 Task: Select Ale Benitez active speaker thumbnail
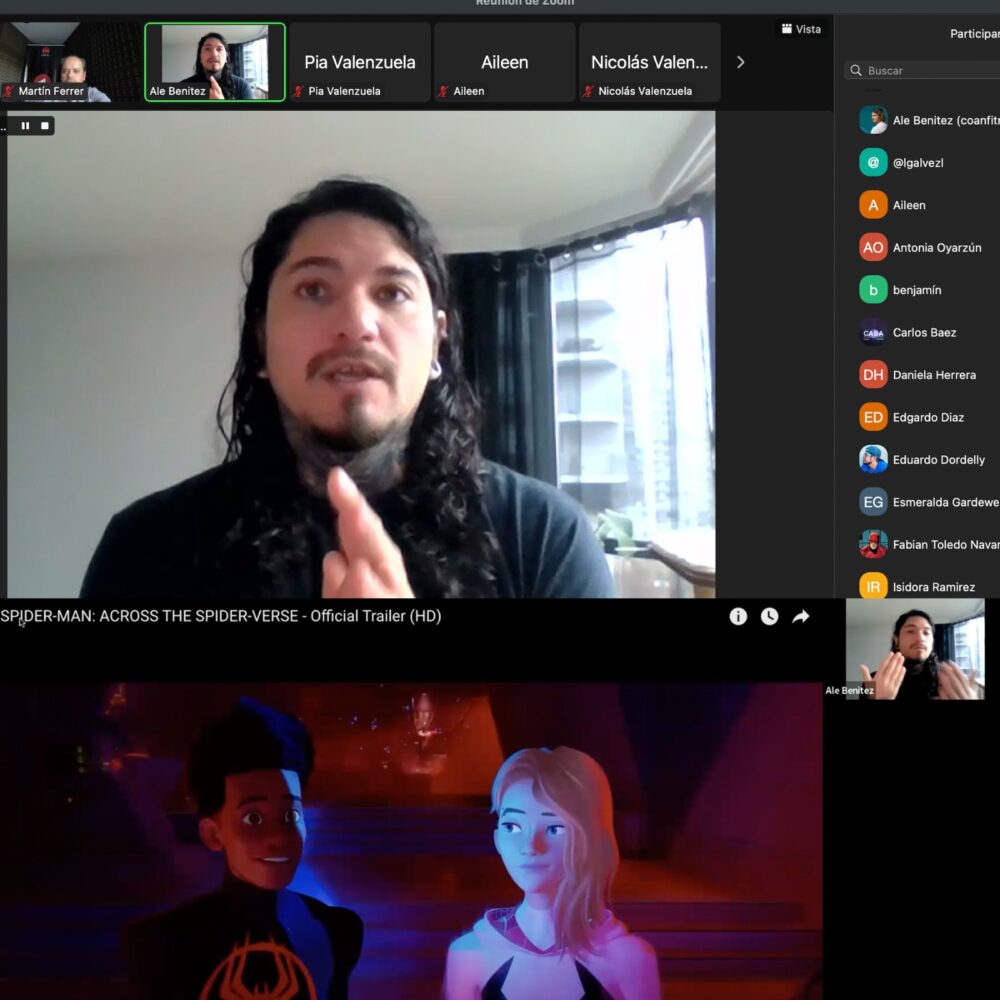[x=215, y=62]
